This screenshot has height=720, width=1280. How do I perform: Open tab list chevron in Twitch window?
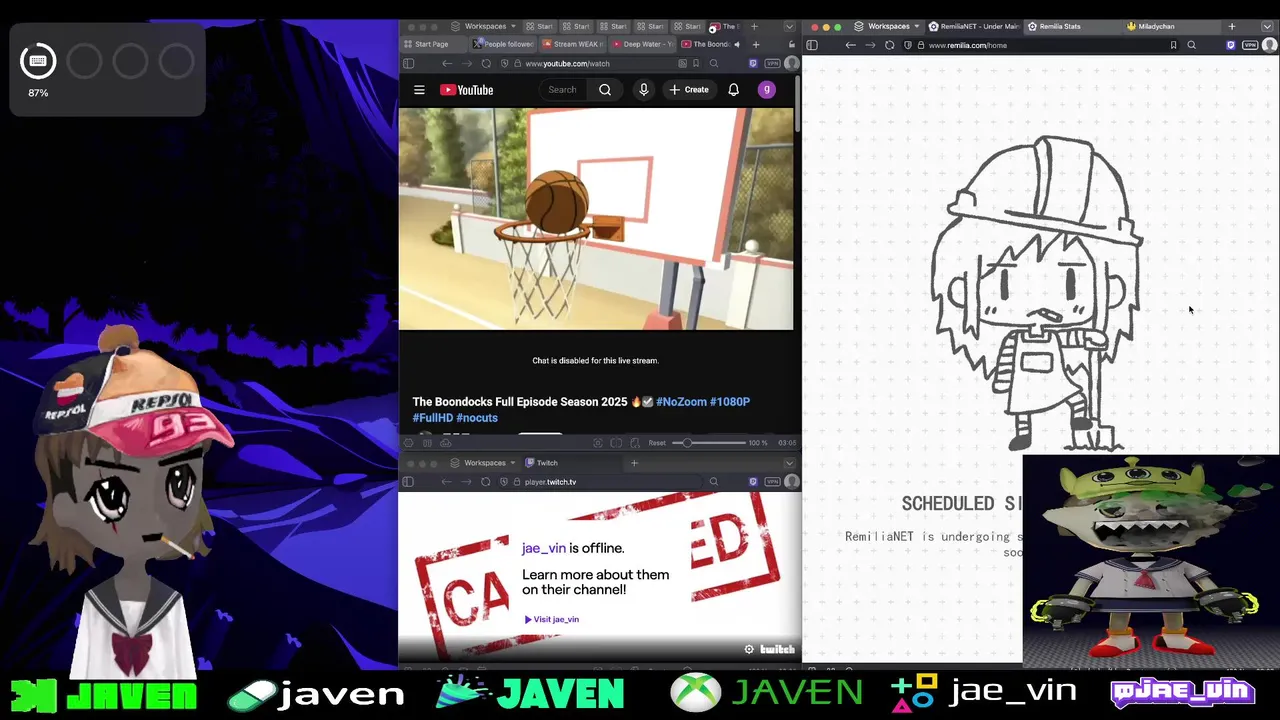point(789,463)
